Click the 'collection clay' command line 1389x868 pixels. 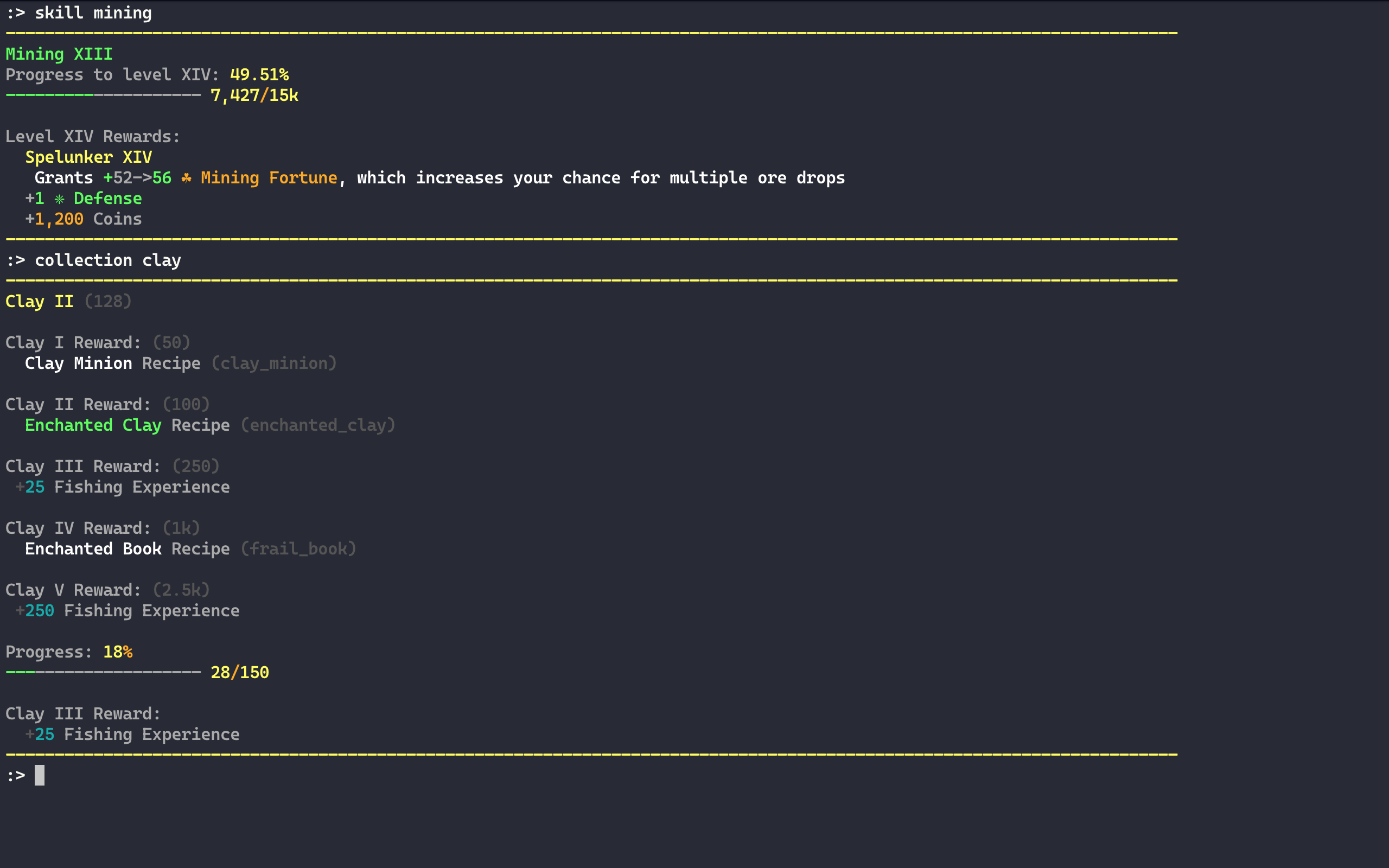point(107,260)
